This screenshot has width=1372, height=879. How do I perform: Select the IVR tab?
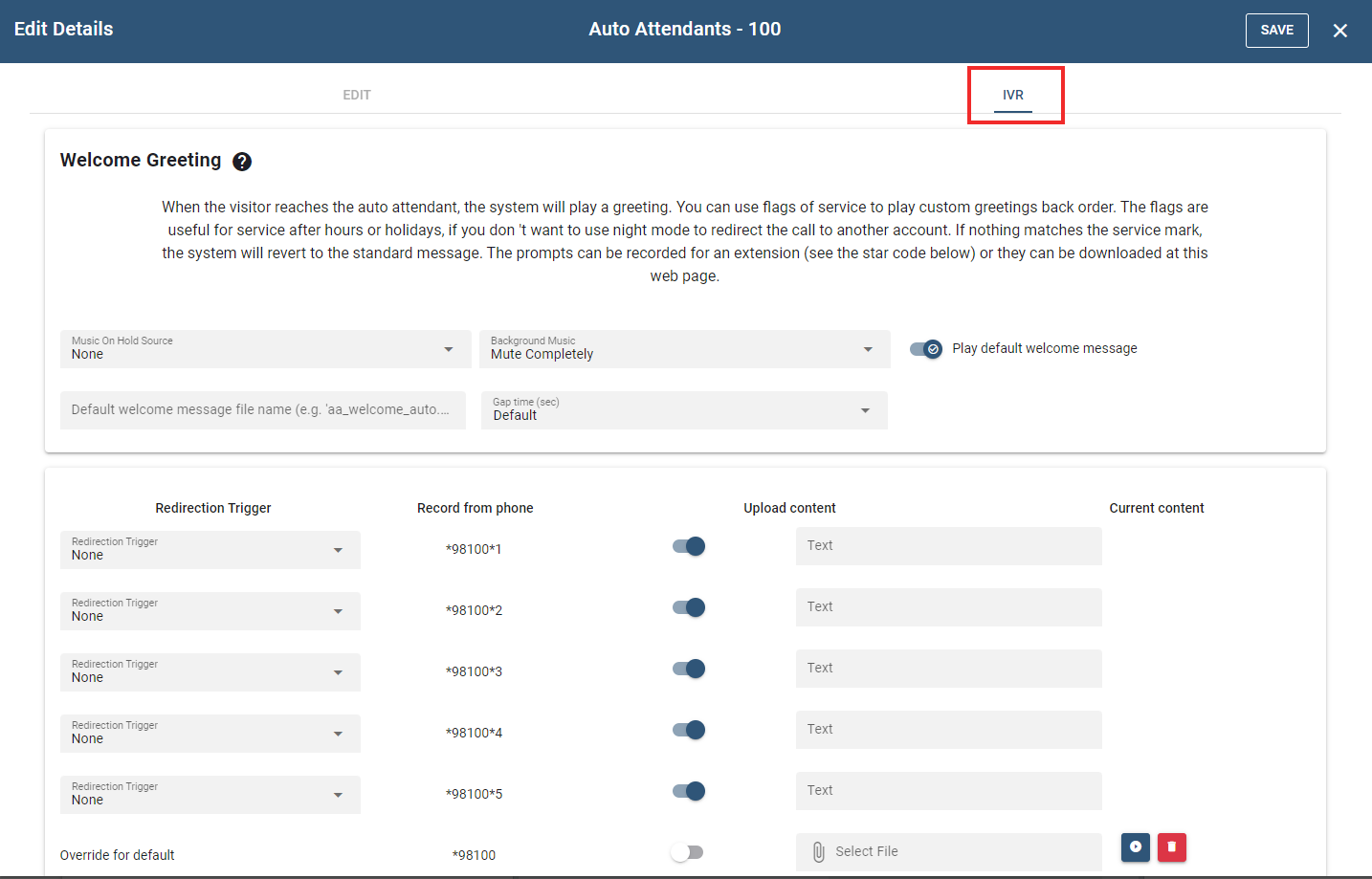[1013, 95]
